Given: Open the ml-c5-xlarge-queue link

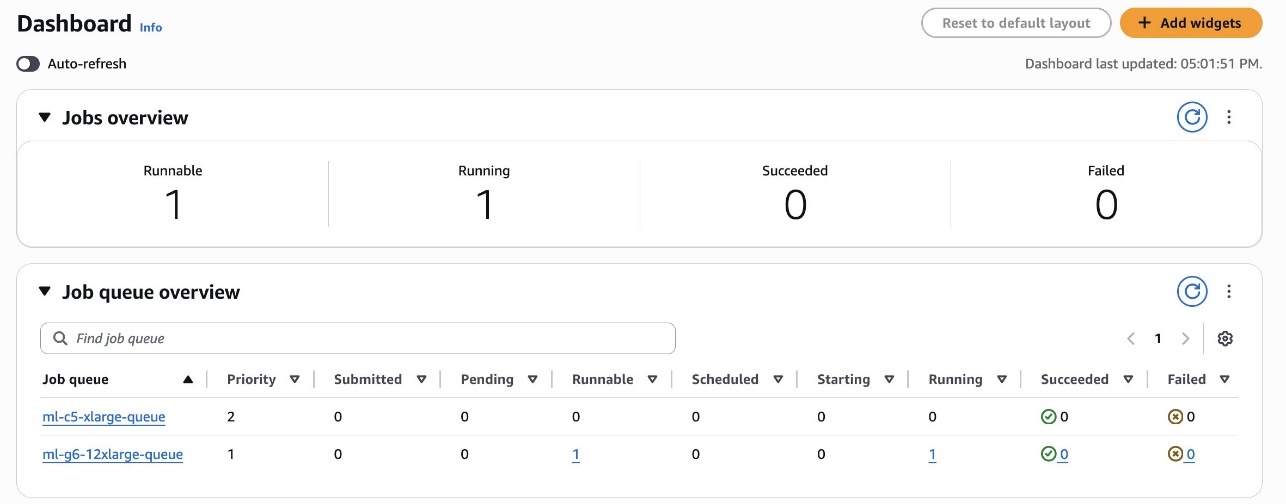Looking at the screenshot, I should 104,417.
